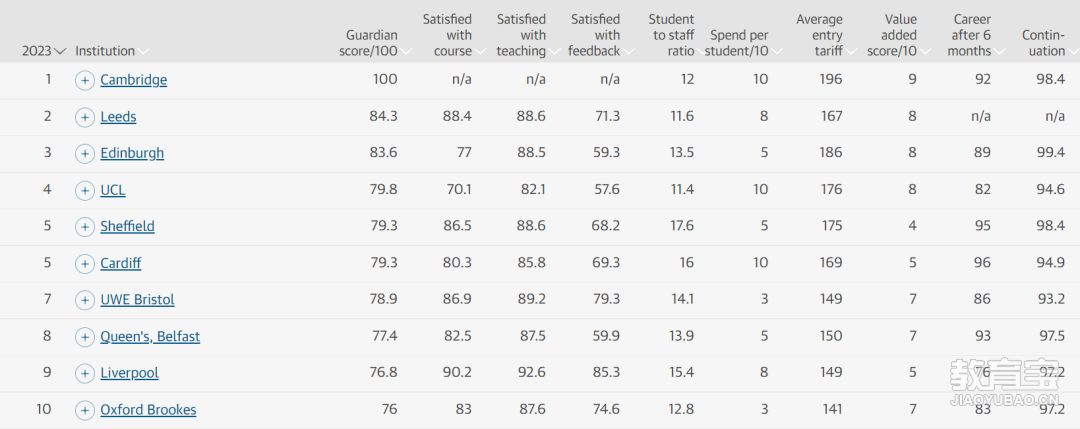Open the Cambridge institution link
The height and width of the screenshot is (429, 1080).
(134, 80)
